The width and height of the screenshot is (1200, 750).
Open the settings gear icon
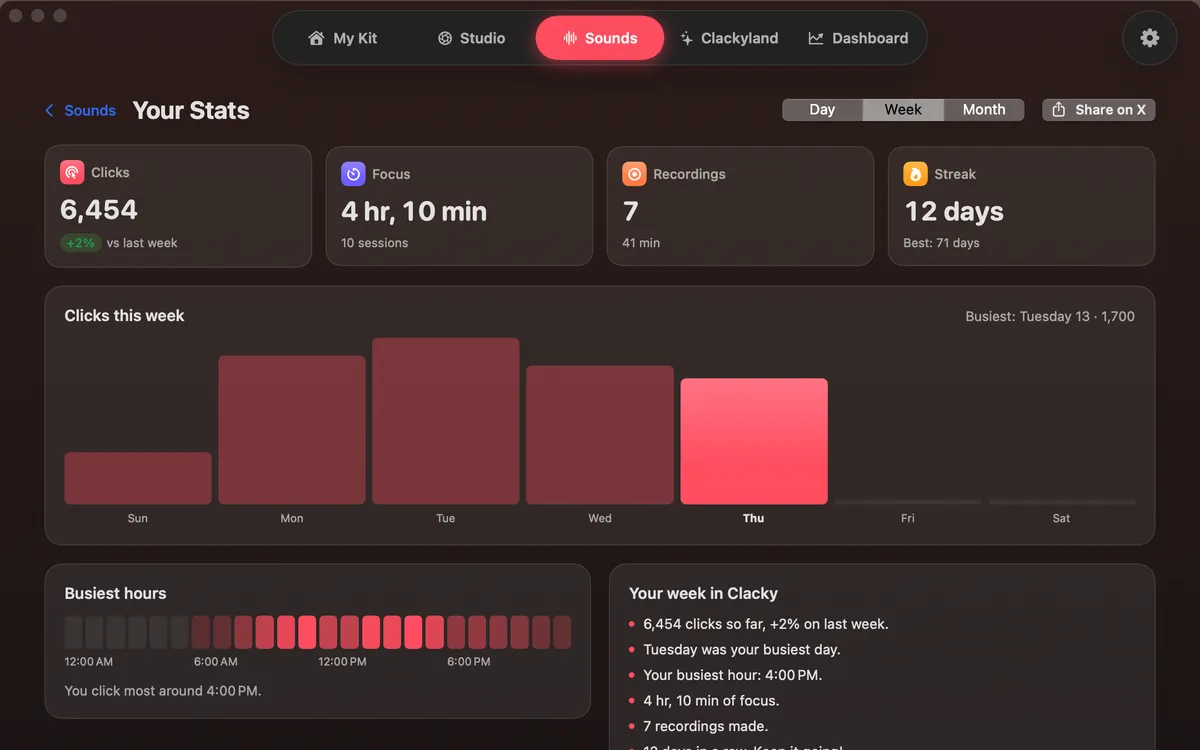click(1150, 38)
